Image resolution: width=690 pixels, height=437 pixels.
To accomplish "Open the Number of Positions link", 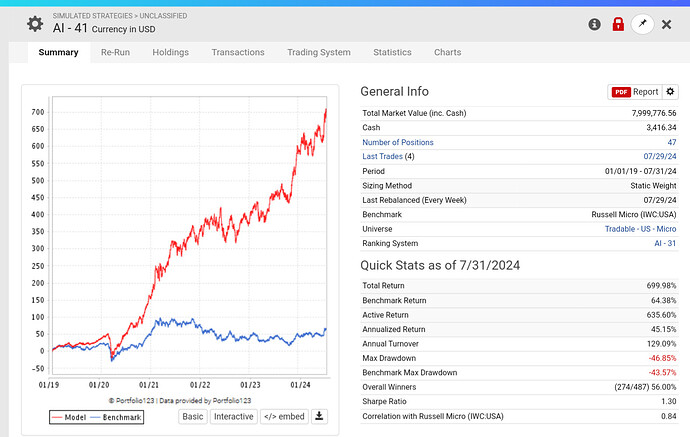I will tap(398, 142).
